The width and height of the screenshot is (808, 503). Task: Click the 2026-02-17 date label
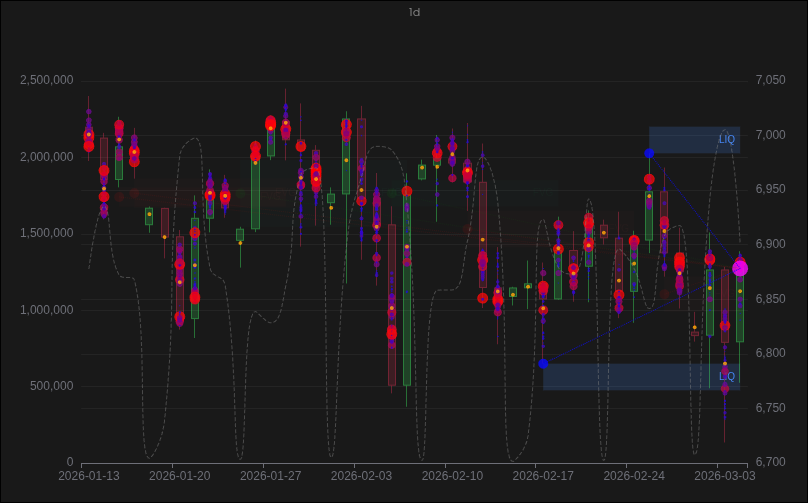click(543, 476)
